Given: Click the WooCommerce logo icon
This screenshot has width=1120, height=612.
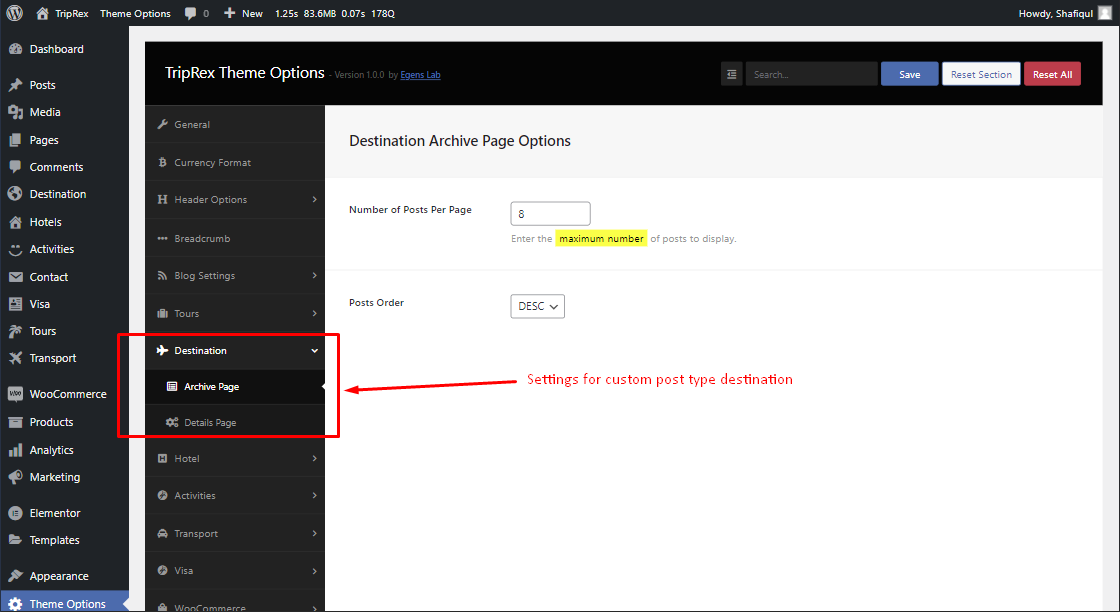Looking at the screenshot, I should pyautogui.click(x=15, y=394).
